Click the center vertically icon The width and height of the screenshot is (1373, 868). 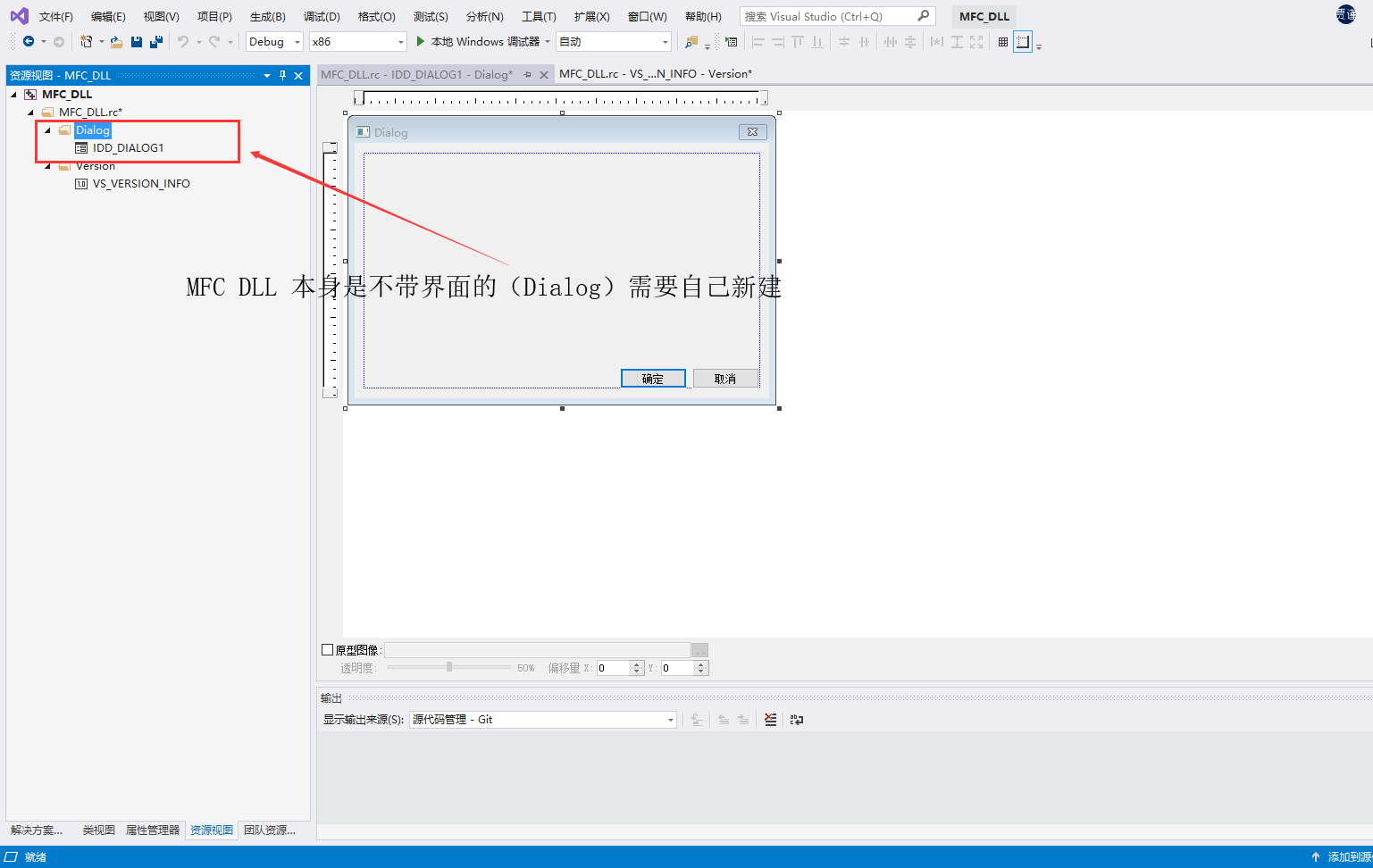tap(843, 41)
